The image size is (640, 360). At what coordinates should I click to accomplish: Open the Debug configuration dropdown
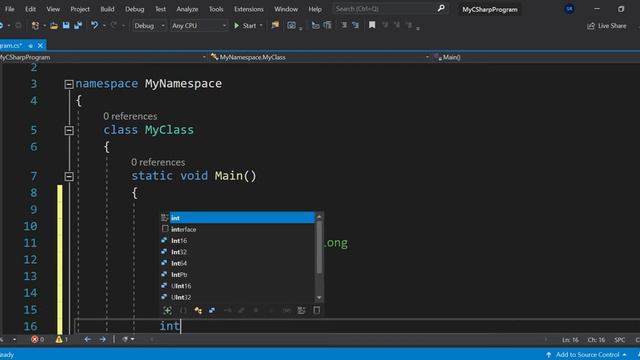[149, 26]
